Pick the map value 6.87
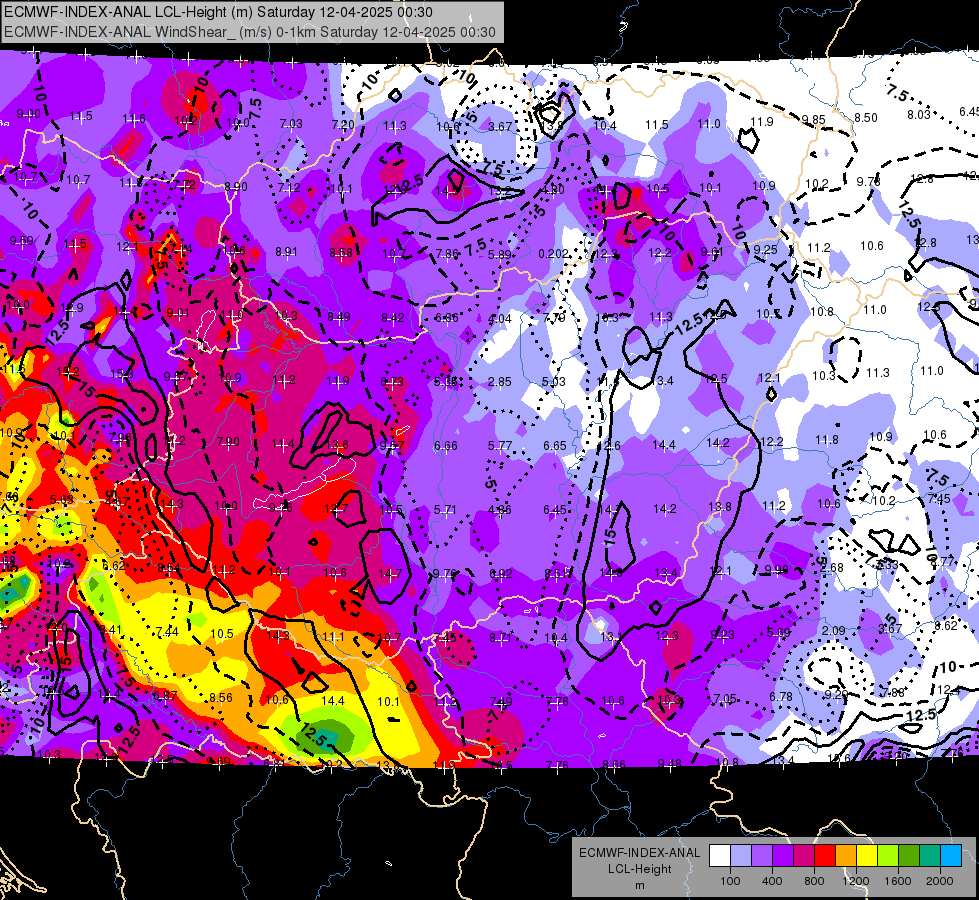This screenshot has width=979, height=900. coord(165,696)
